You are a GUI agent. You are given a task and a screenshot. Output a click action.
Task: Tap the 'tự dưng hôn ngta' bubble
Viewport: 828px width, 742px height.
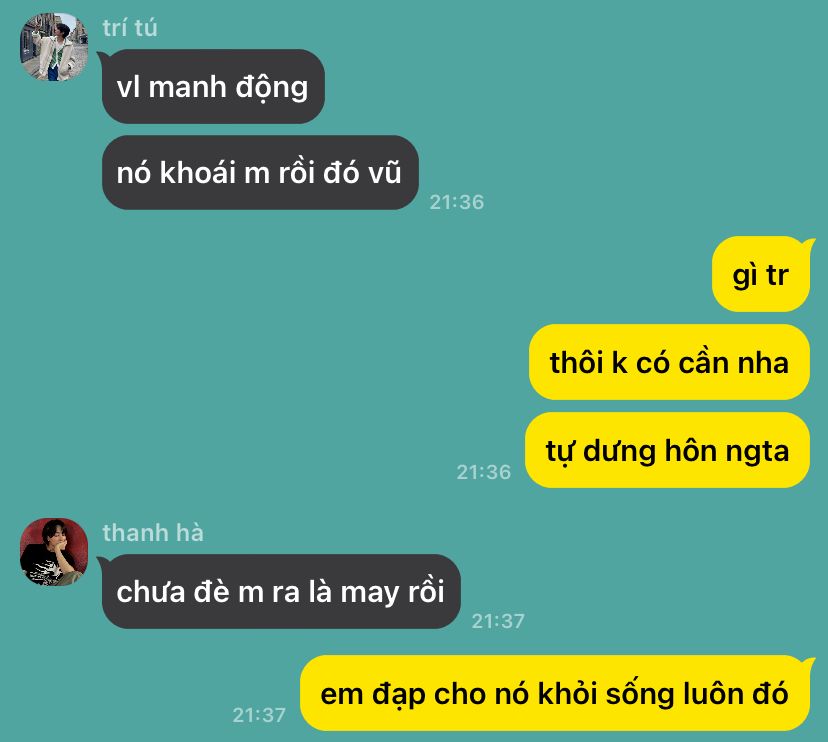click(x=667, y=450)
